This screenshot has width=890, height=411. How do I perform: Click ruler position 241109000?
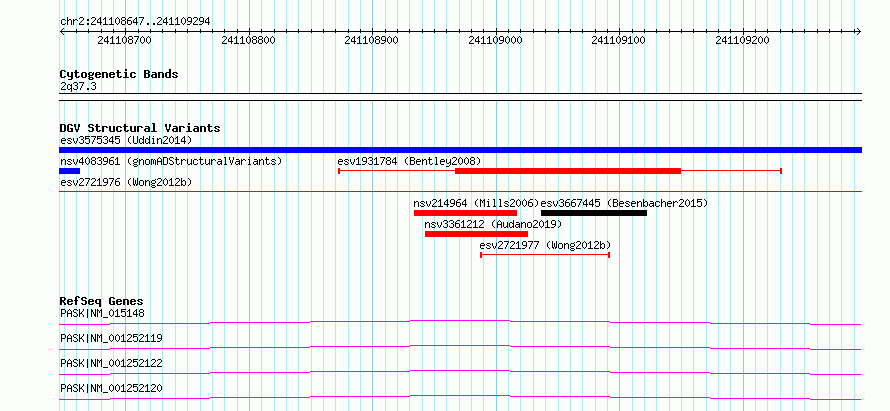(496, 40)
